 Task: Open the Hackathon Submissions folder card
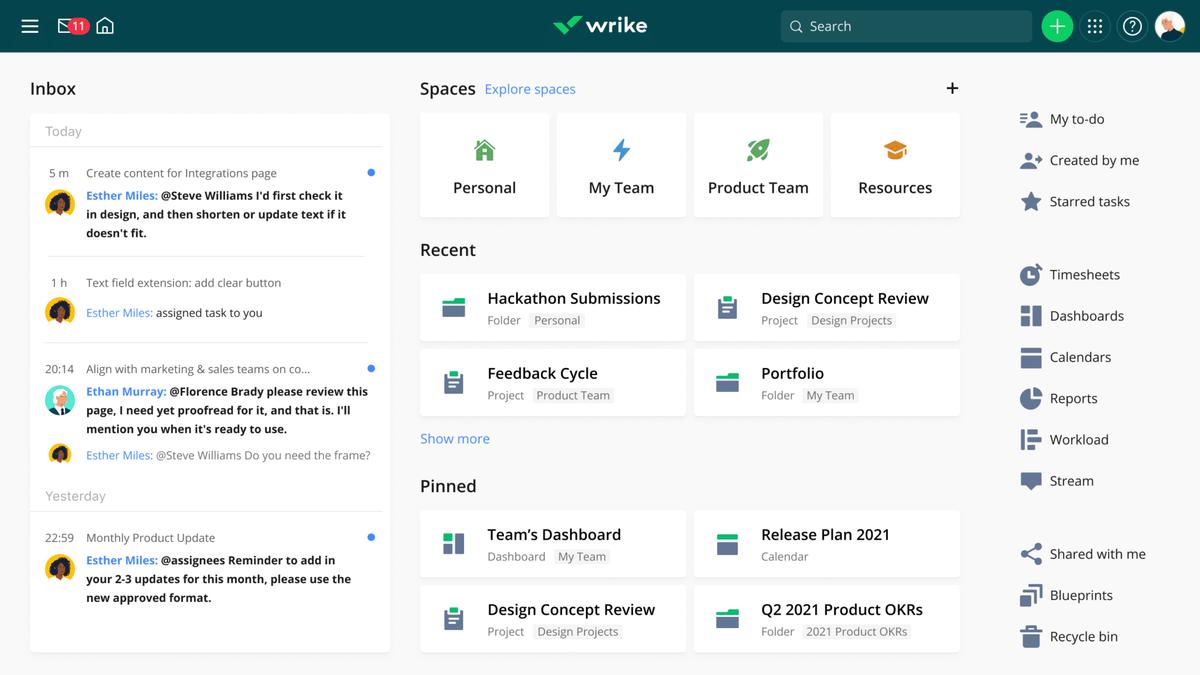tap(553, 308)
